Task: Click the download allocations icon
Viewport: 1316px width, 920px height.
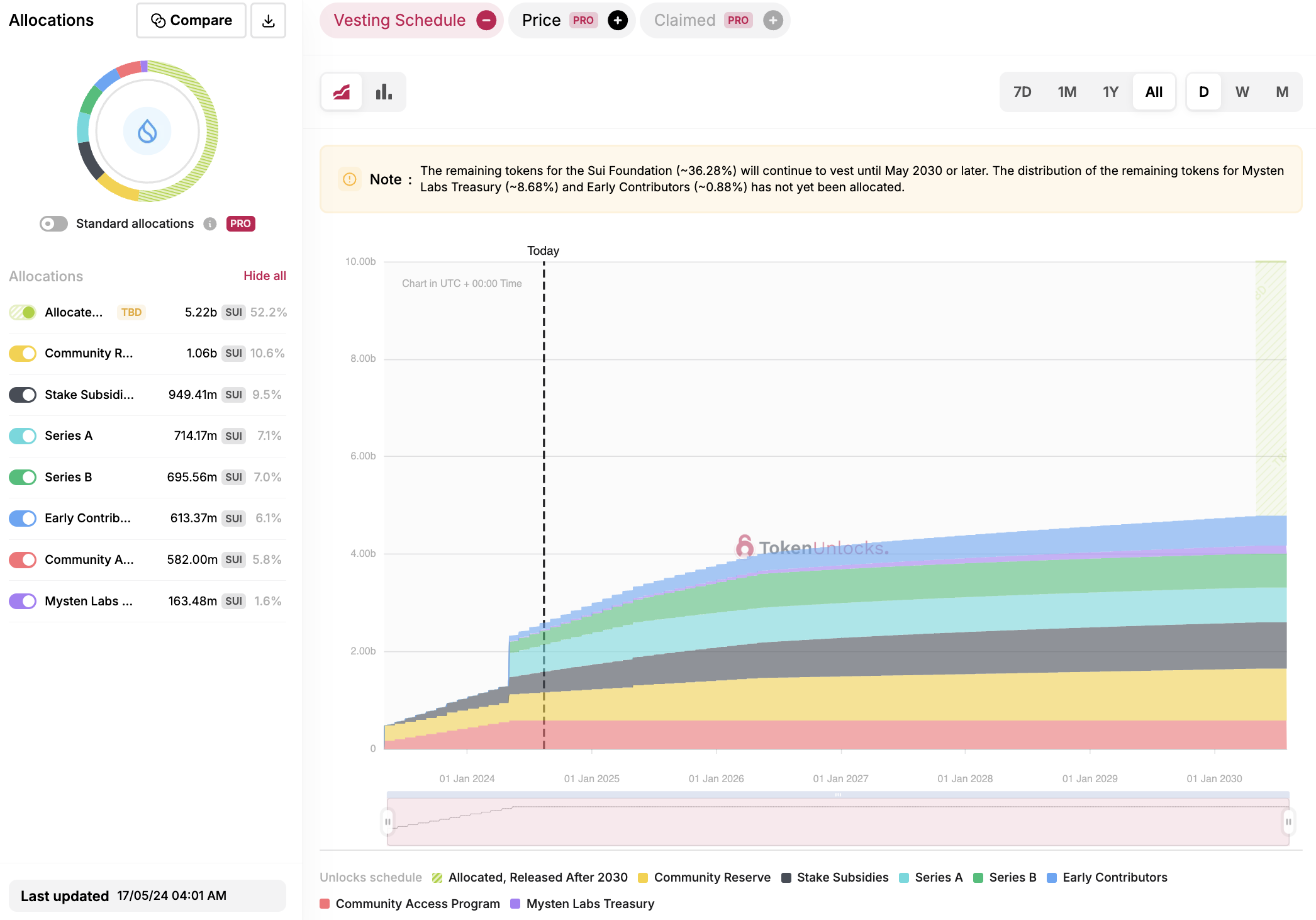Action: point(268,21)
